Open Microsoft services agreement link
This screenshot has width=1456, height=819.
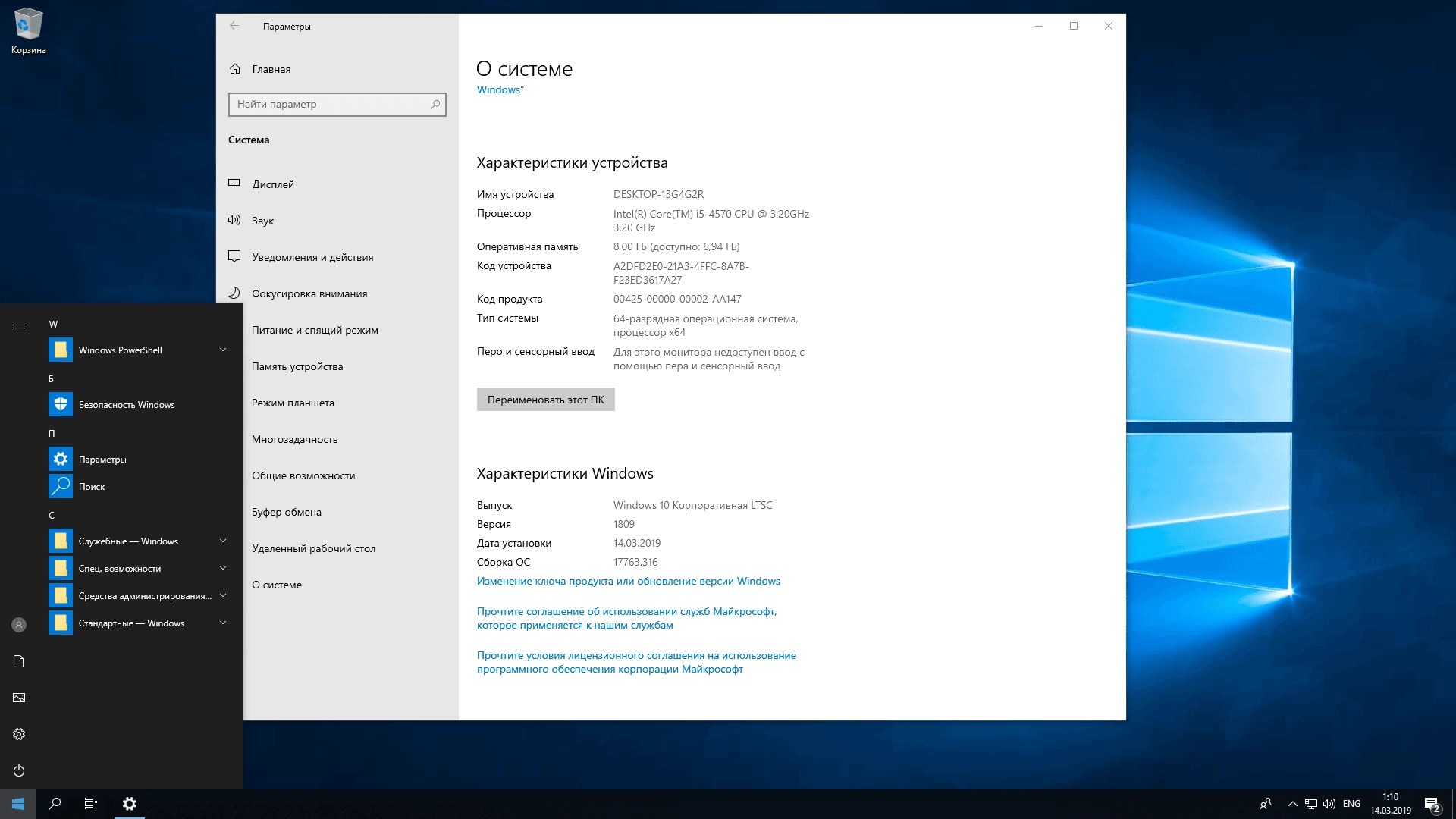[626, 618]
